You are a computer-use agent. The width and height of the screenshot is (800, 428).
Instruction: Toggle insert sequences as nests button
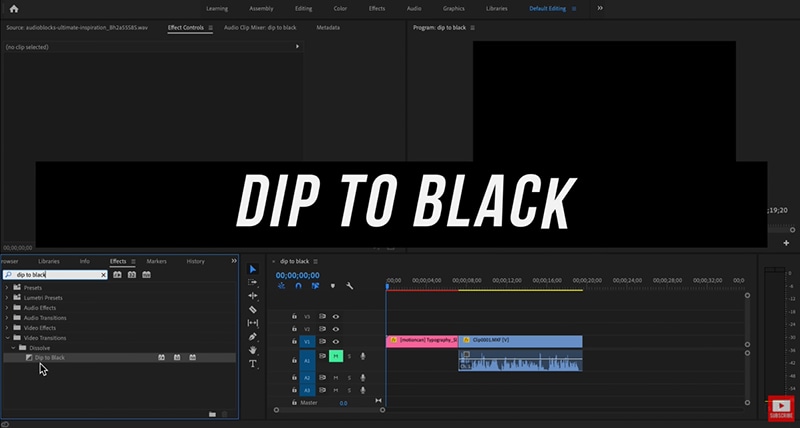[282, 286]
